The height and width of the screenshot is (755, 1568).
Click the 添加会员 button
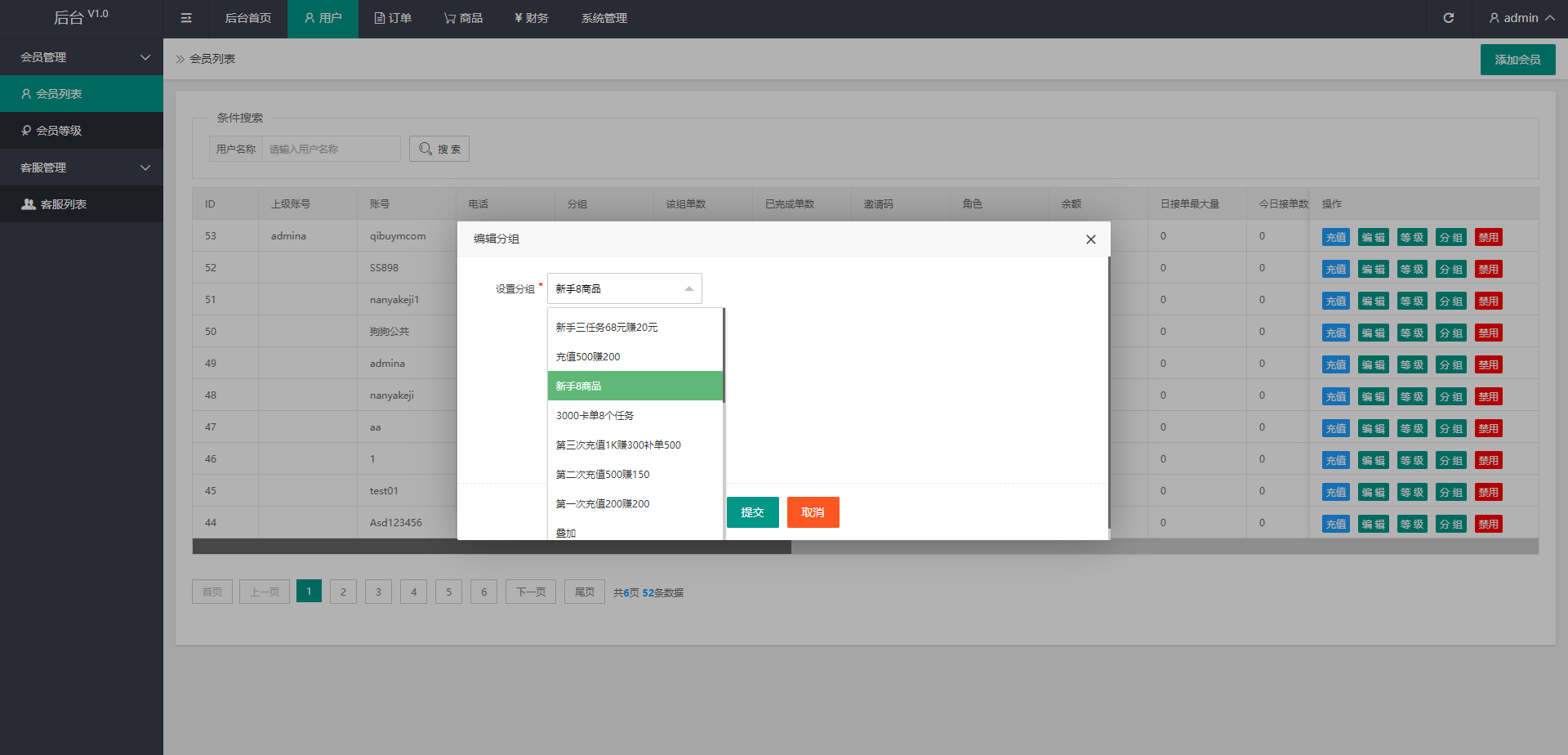(1517, 60)
